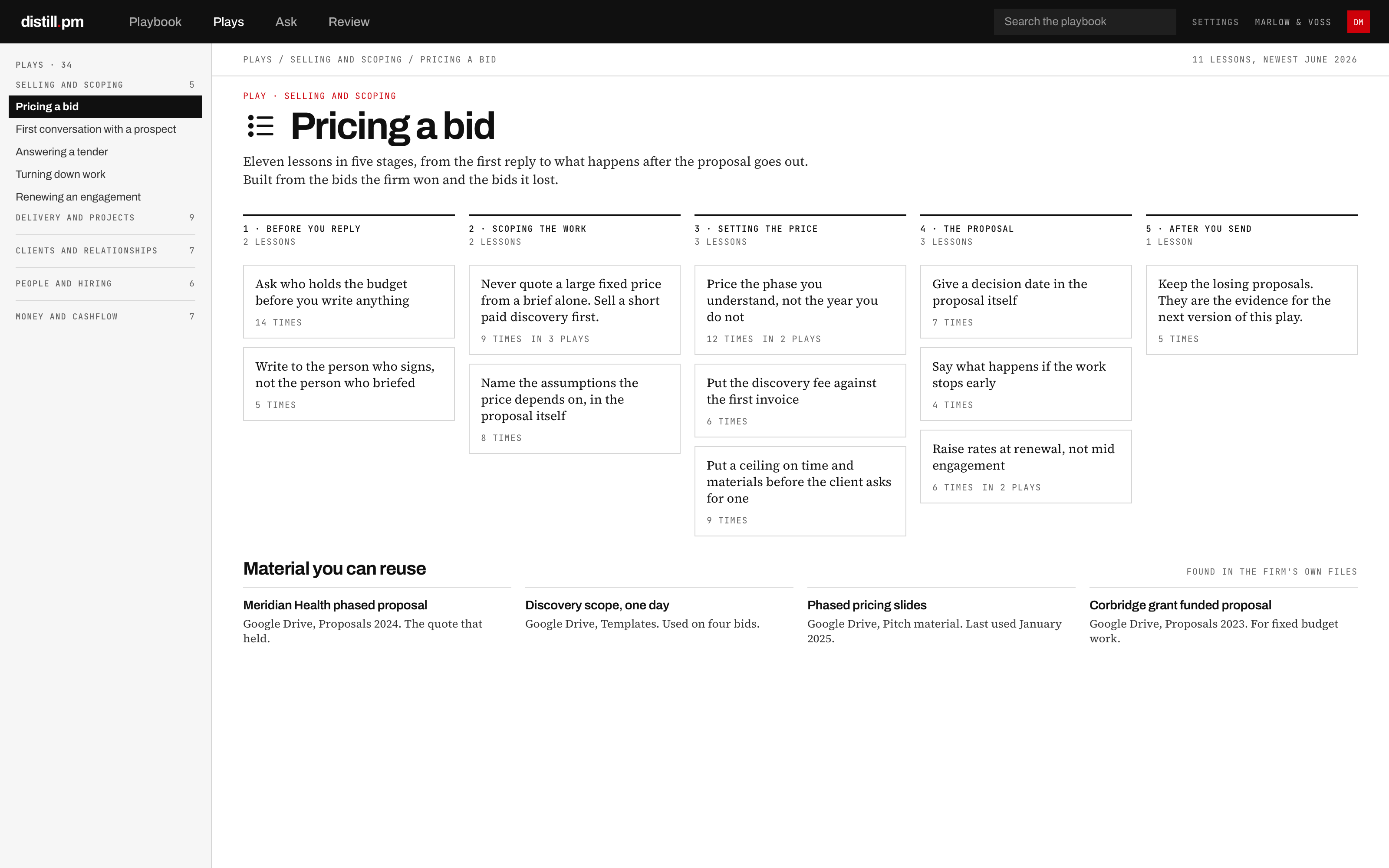The height and width of the screenshot is (868, 1389).
Task: Open the Ask who holds the budget lesson
Action: tap(349, 301)
